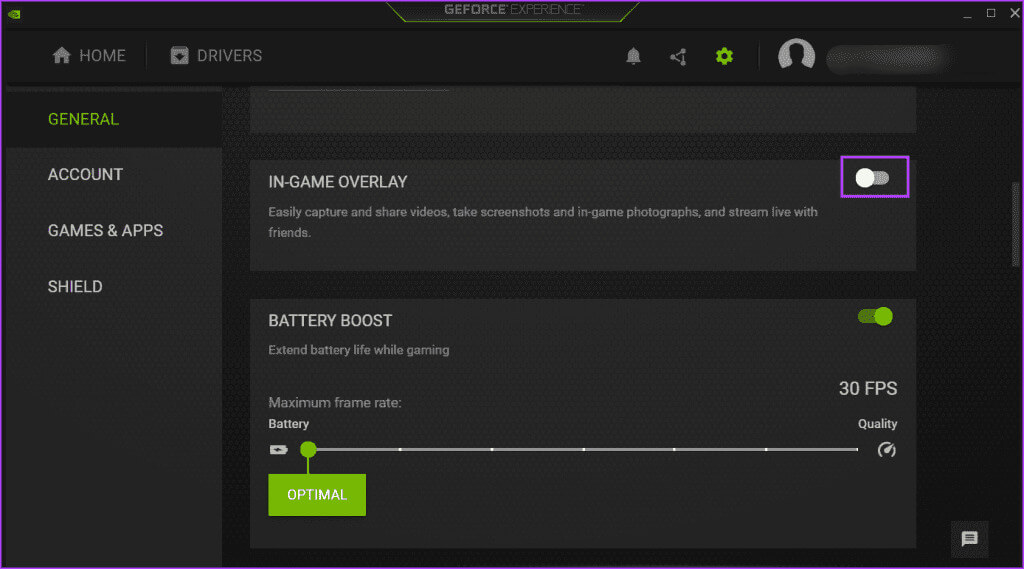Viewport: 1024px width, 569px height.
Task: Disable the Battery Boost toggle
Action: pyautogui.click(x=875, y=317)
